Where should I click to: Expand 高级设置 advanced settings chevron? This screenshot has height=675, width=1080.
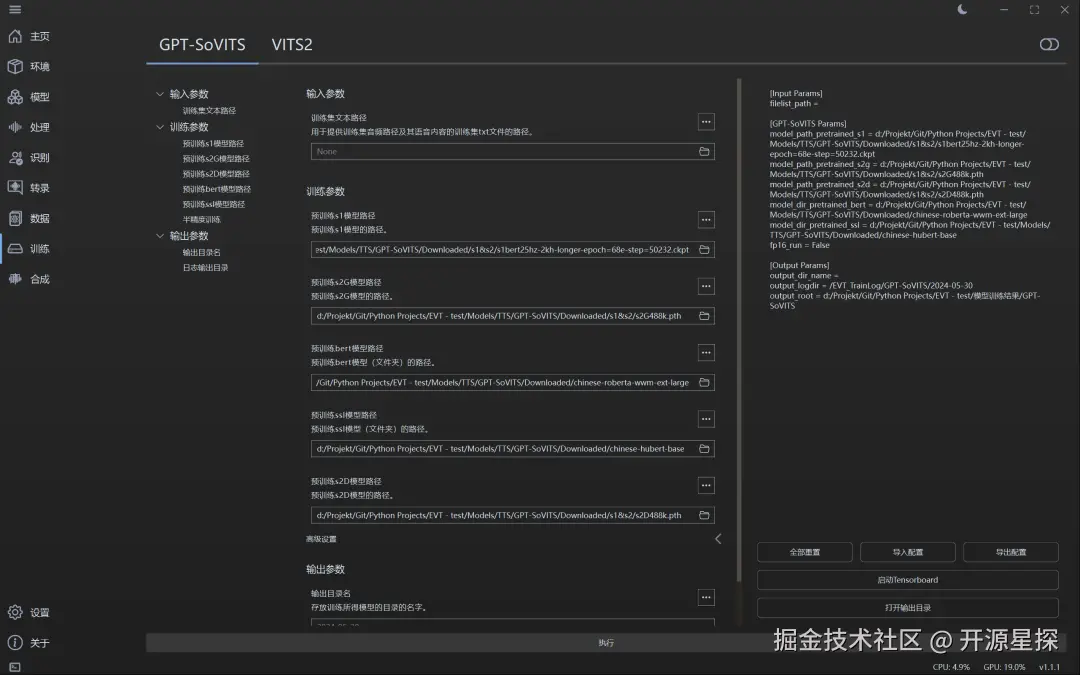coord(718,539)
